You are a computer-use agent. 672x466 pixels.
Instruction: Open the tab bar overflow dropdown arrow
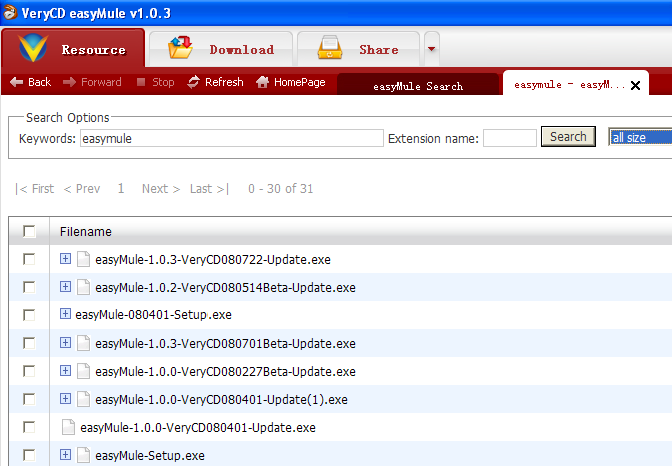(x=431, y=48)
